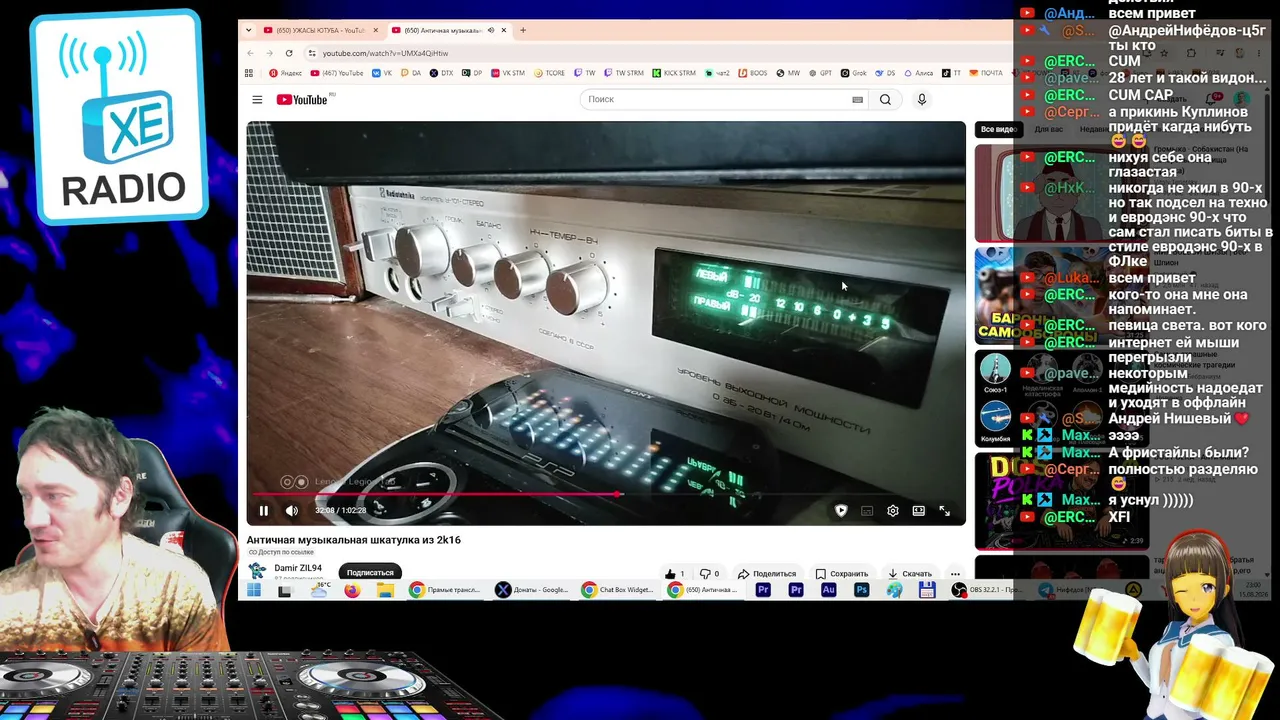Open the TT bookmark
The height and width of the screenshot is (720, 1280).
(952, 73)
